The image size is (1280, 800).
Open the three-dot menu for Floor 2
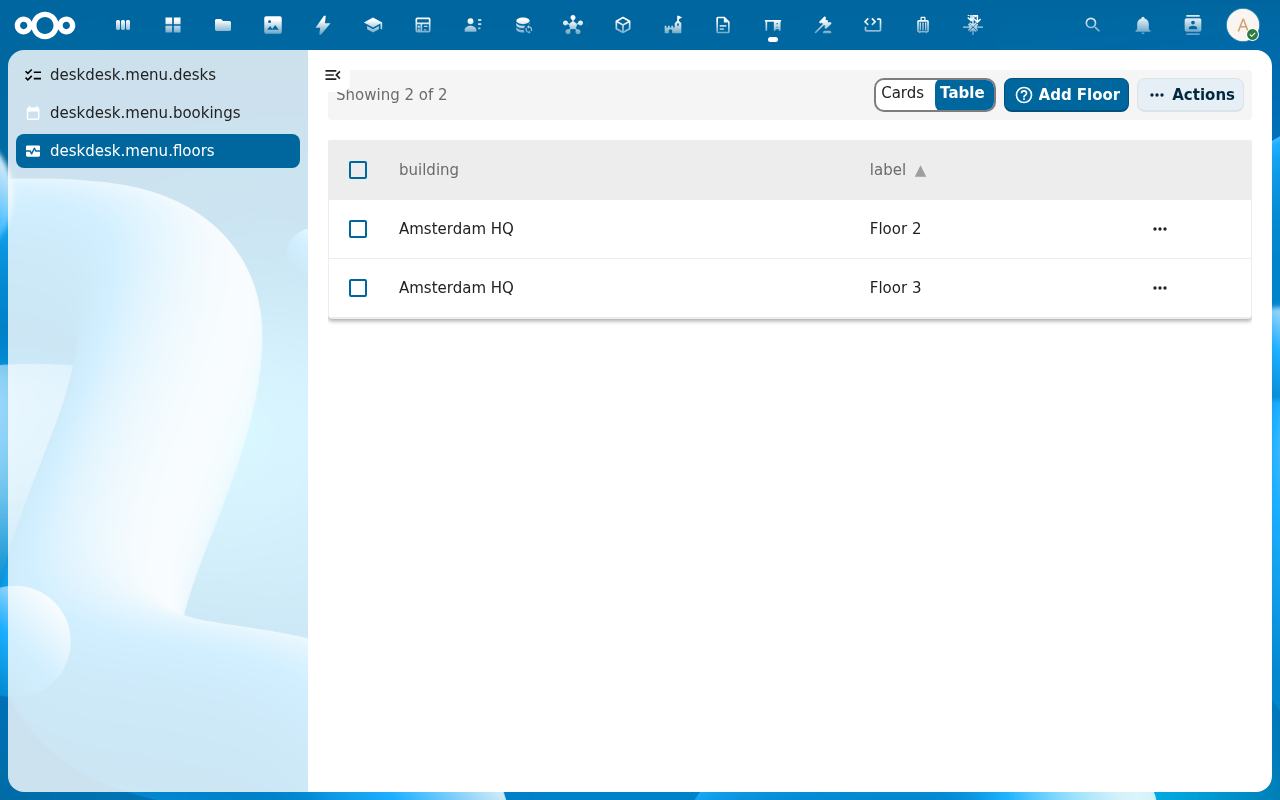[x=1160, y=229]
